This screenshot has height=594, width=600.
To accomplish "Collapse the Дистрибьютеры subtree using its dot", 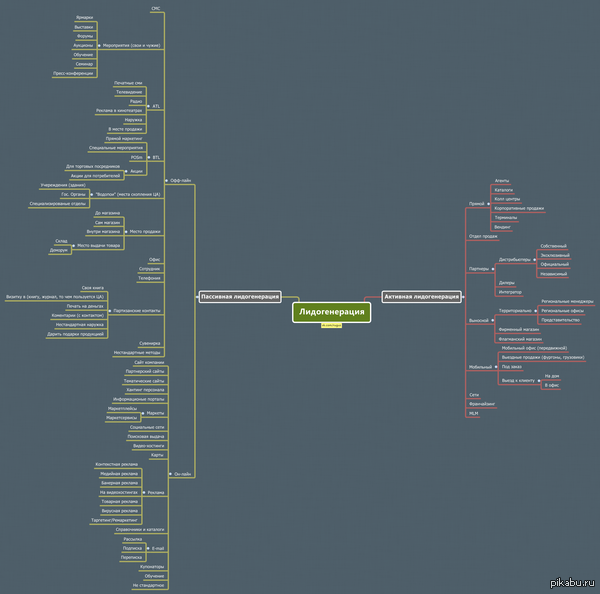I will 534,259.
